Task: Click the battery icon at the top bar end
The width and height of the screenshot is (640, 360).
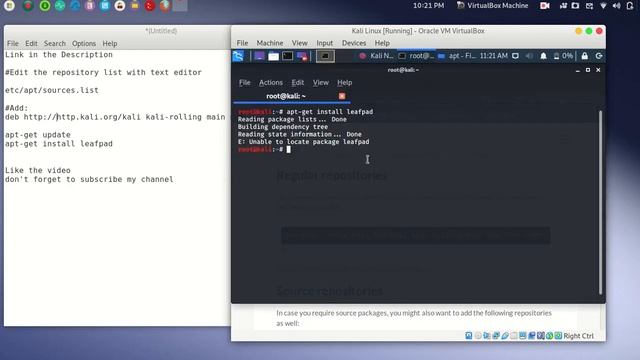Action: [x=630, y=6]
